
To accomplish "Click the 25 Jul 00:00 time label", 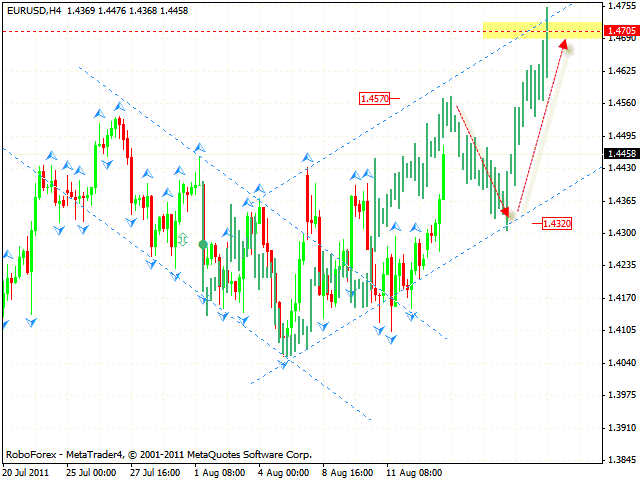I will [91, 473].
